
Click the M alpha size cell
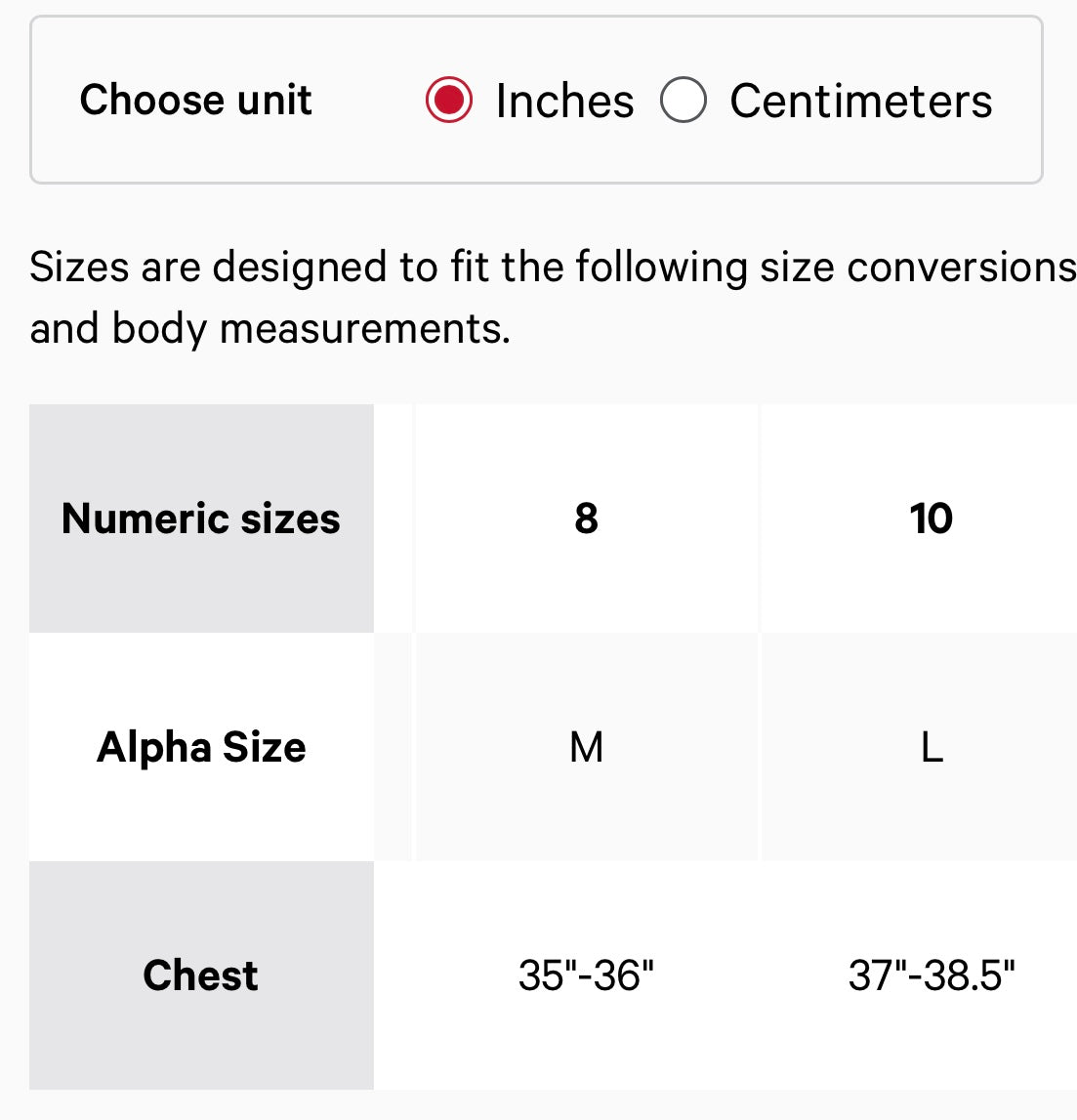tap(587, 746)
